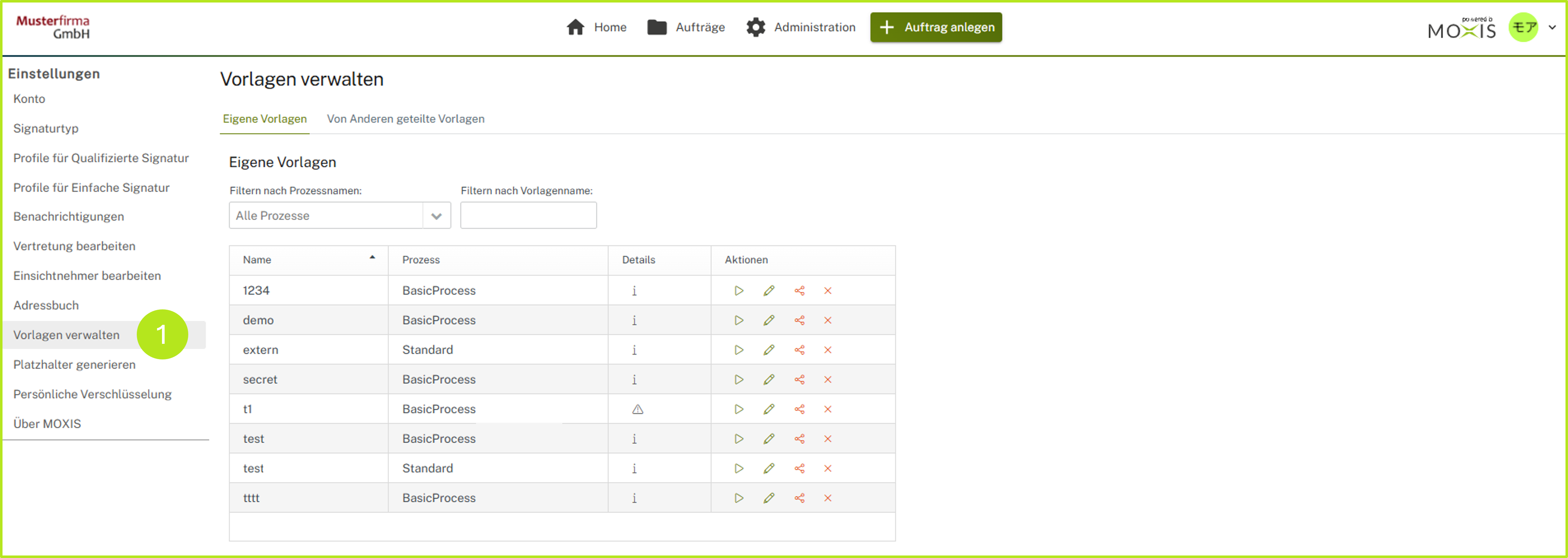The height and width of the screenshot is (558, 1568).
Task: Share the tttt template
Action: click(799, 498)
